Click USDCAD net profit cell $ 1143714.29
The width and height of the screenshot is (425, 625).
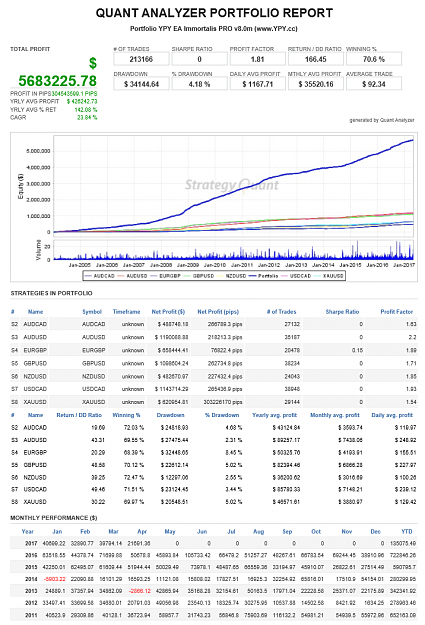(x=171, y=389)
